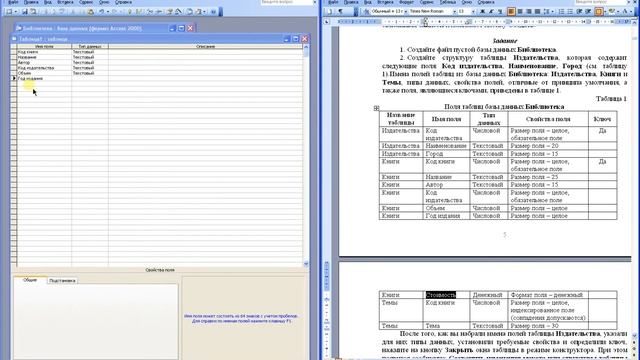The height and width of the screenshot is (360, 640).
Task: Click the Access table vertical scrollbar
Action: [x=306, y=155]
